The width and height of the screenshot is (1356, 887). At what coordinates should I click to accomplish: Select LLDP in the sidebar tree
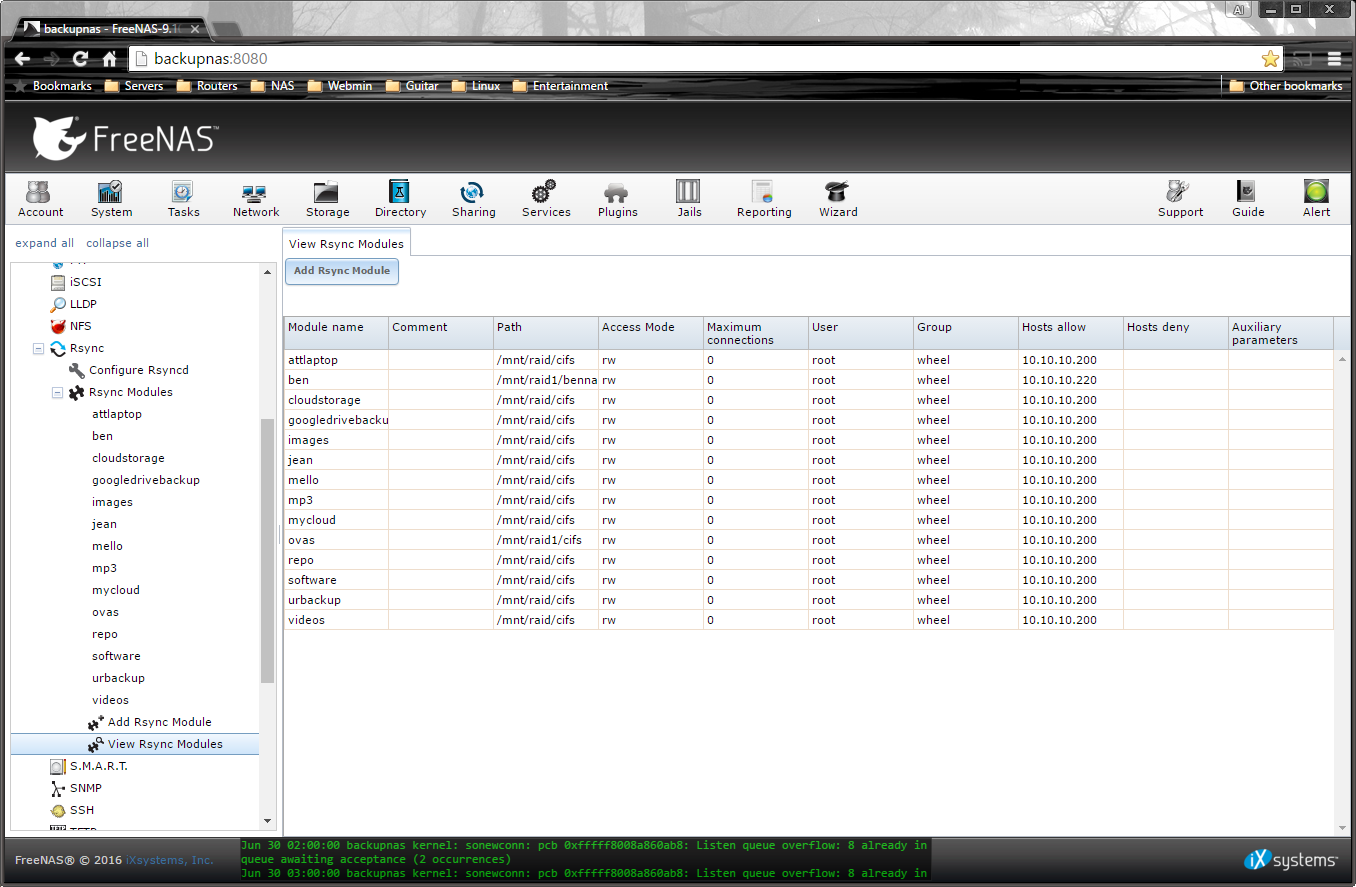pos(83,304)
